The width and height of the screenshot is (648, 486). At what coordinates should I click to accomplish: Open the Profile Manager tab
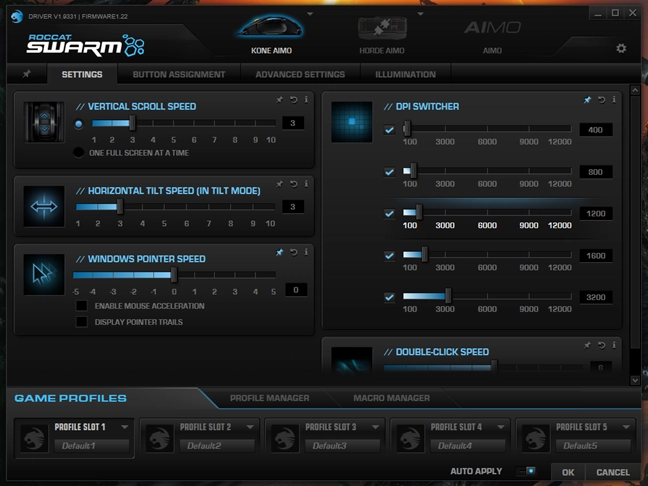269,398
